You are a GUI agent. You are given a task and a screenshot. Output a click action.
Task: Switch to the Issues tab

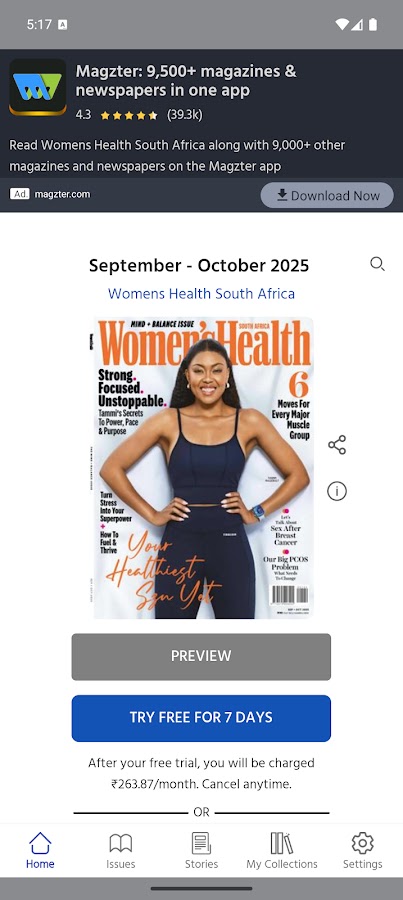click(x=121, y=851)
